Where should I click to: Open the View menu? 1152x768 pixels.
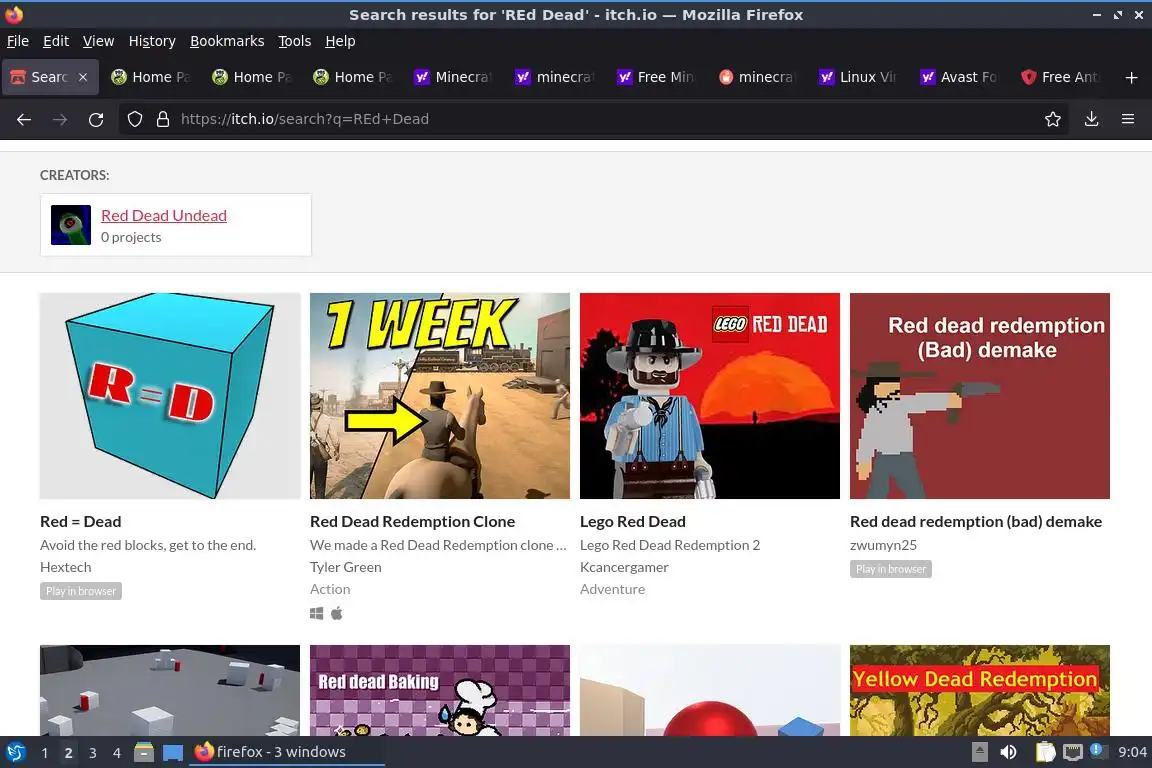tap(98, 41)
